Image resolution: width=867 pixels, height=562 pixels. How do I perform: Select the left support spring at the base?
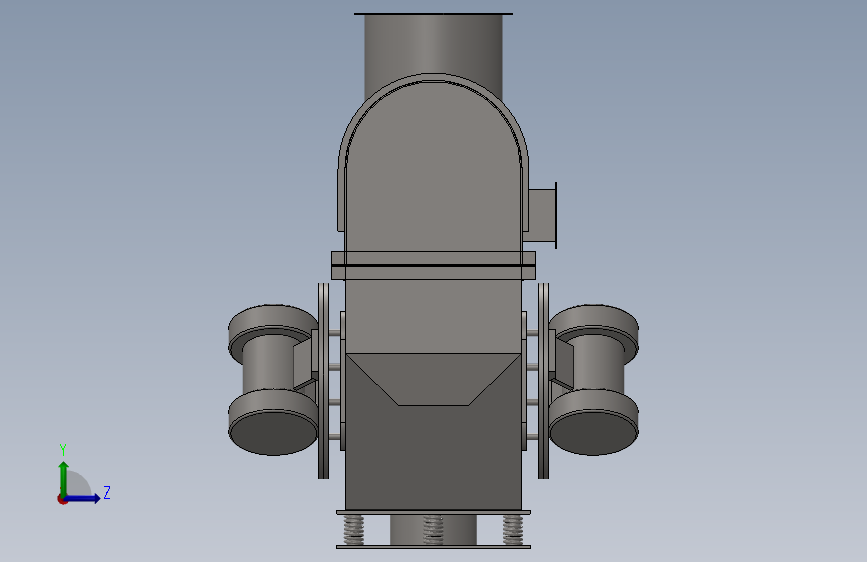pyautogui.click(x=354, y=530)
